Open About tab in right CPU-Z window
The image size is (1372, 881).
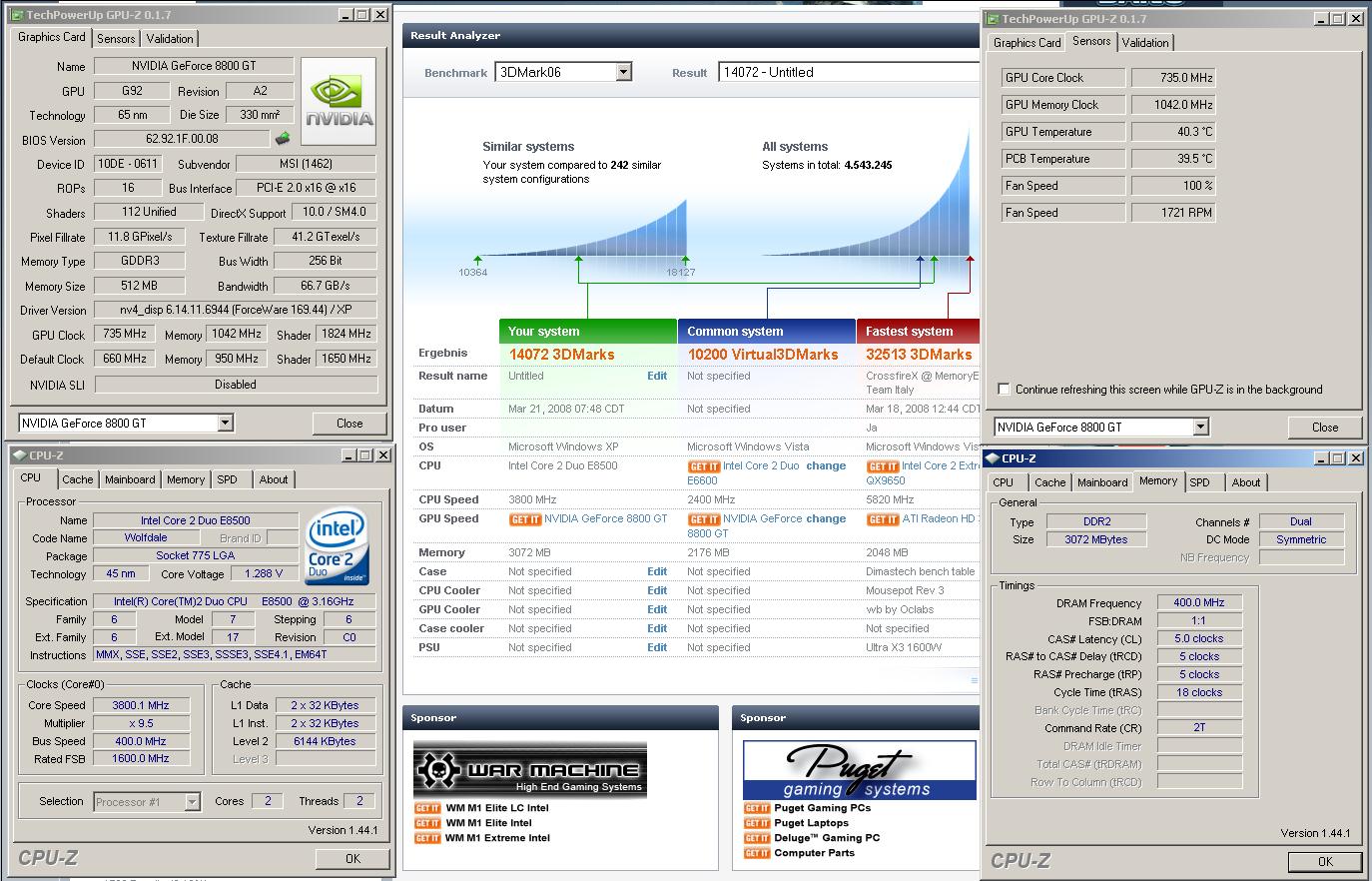click(x=1246, y=482)
